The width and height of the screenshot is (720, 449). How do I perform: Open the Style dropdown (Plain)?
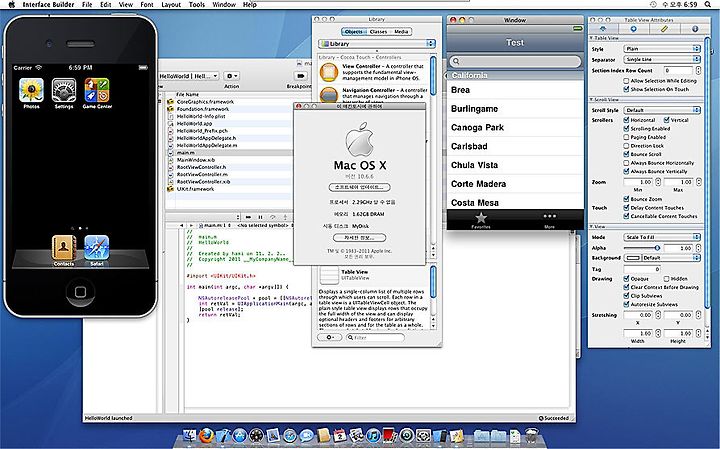click(662, 49)
